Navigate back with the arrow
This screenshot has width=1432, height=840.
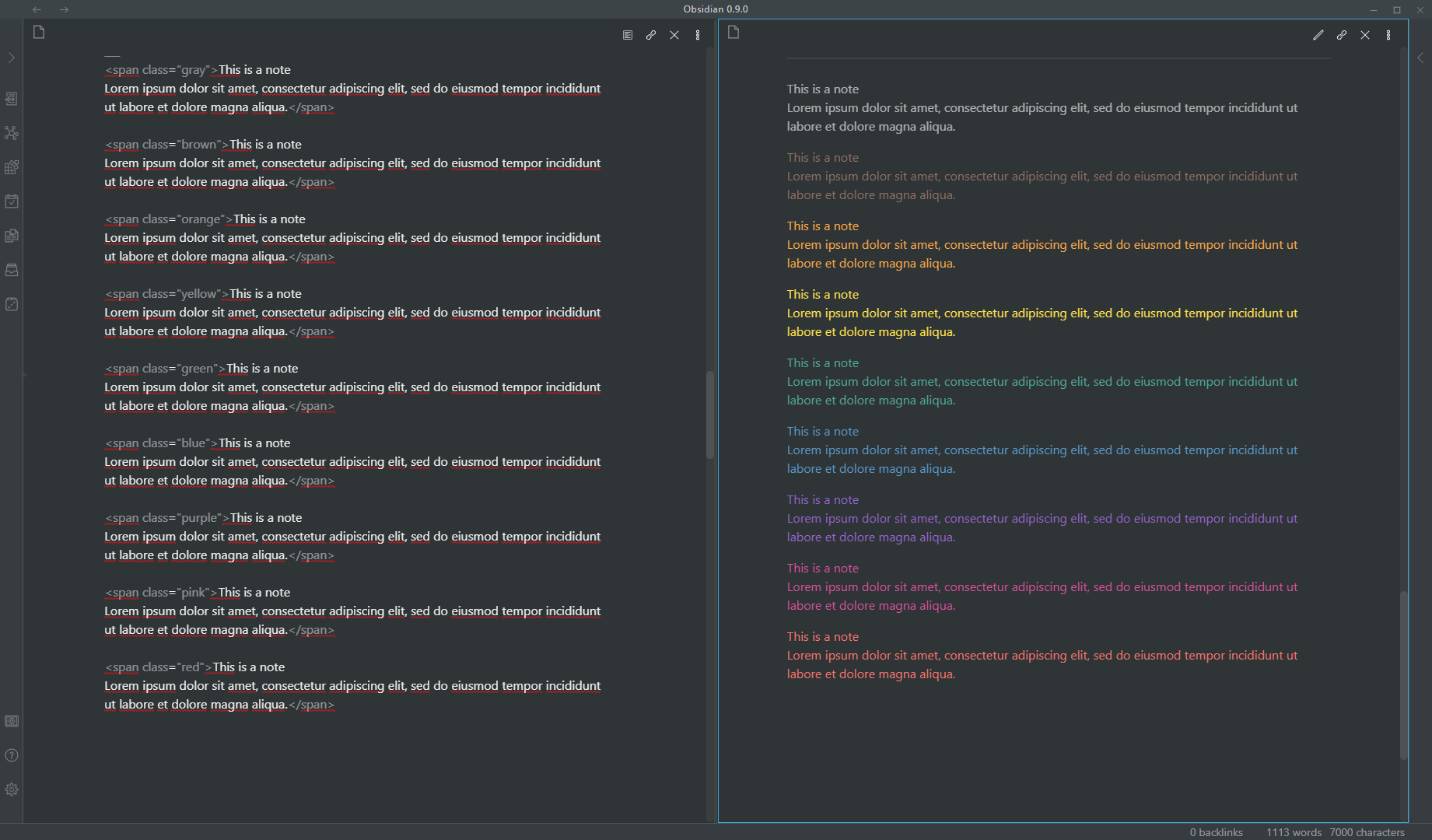[37, 9]
